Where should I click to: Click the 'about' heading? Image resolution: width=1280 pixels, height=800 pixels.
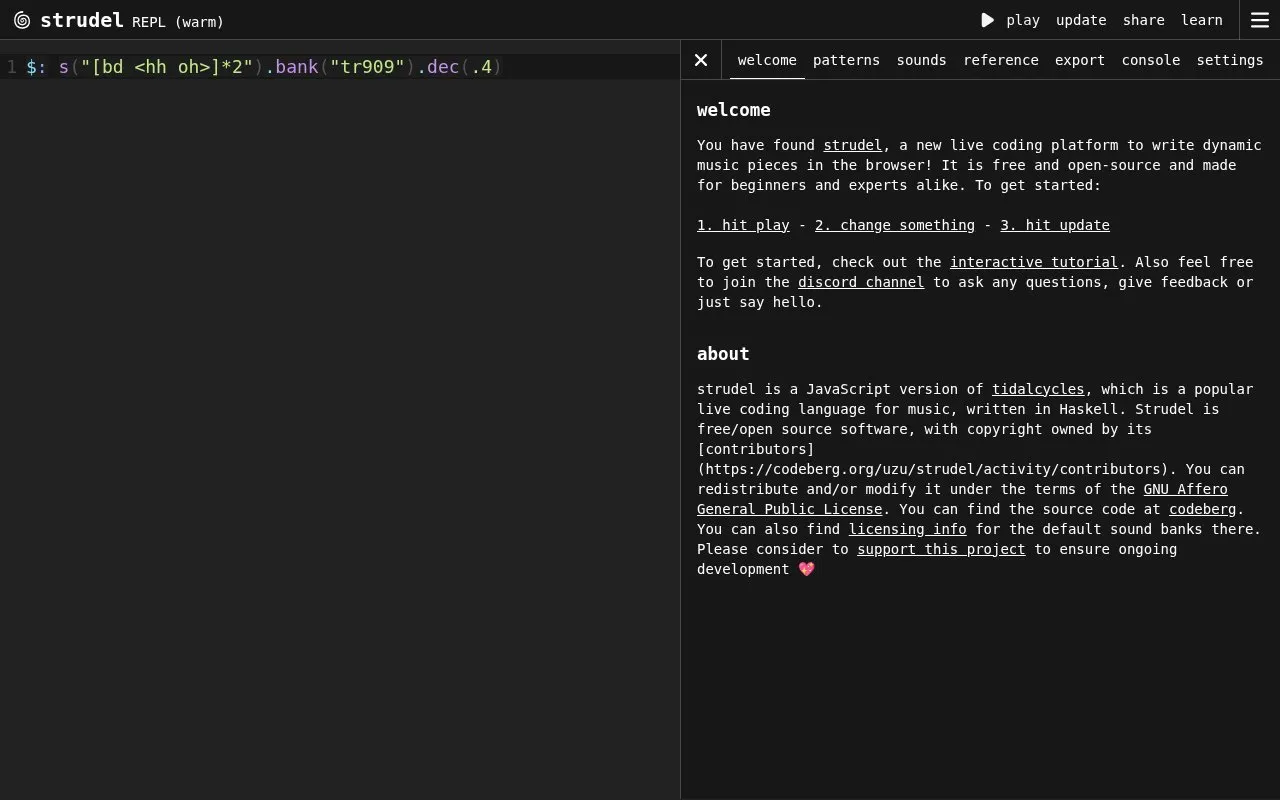[x=723, y=354]
